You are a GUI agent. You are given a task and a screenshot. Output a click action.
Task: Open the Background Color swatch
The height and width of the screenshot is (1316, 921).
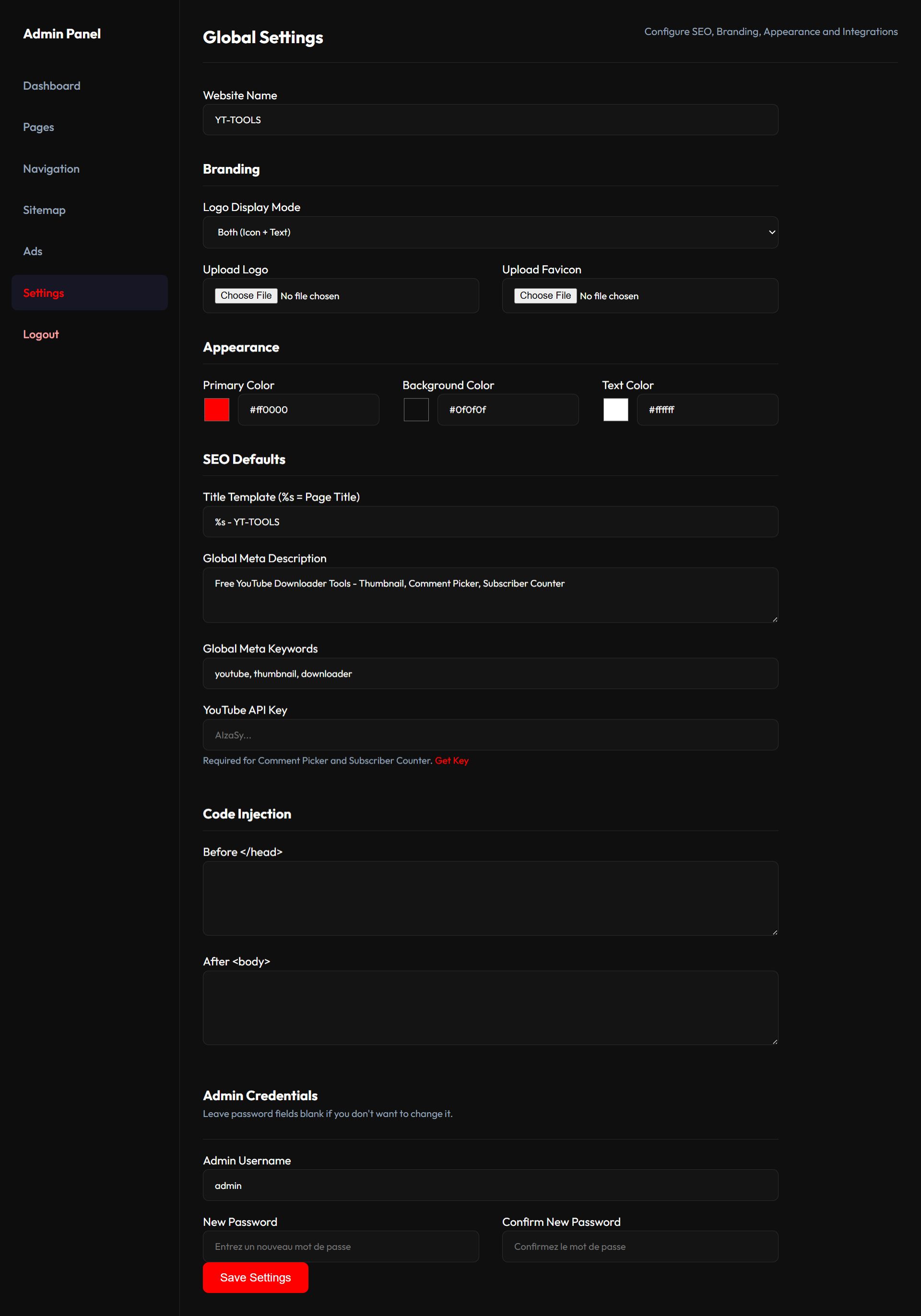tap(416, 410)
